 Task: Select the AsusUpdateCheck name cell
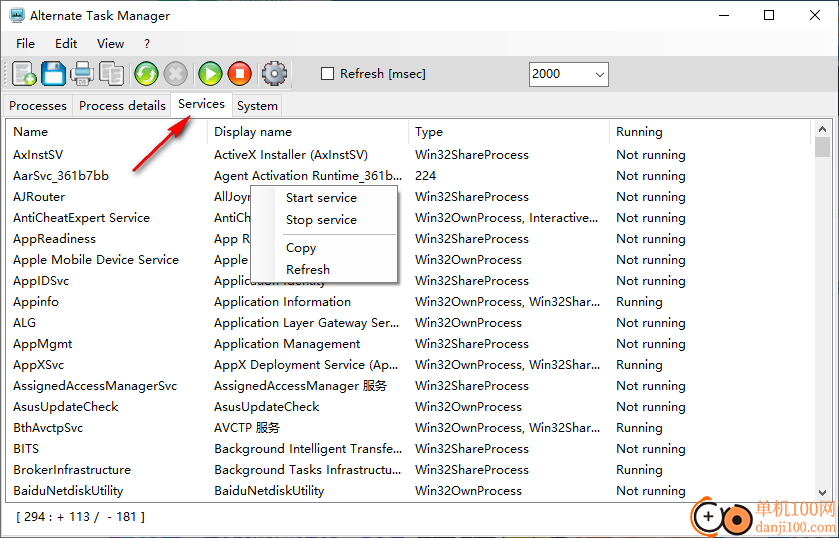(66, 407)
